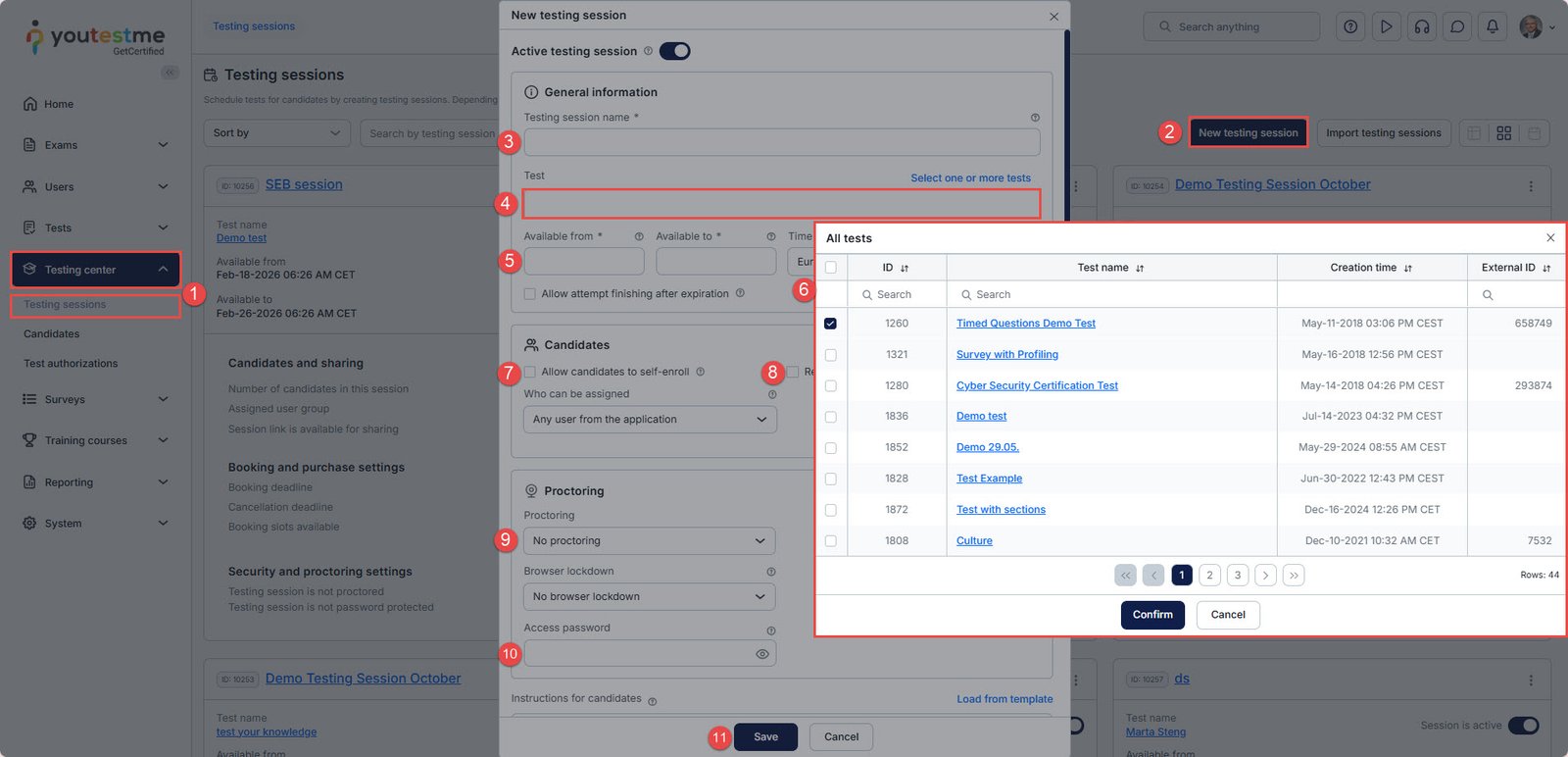Toggle the Active testing session switch

tap(674, 51)
